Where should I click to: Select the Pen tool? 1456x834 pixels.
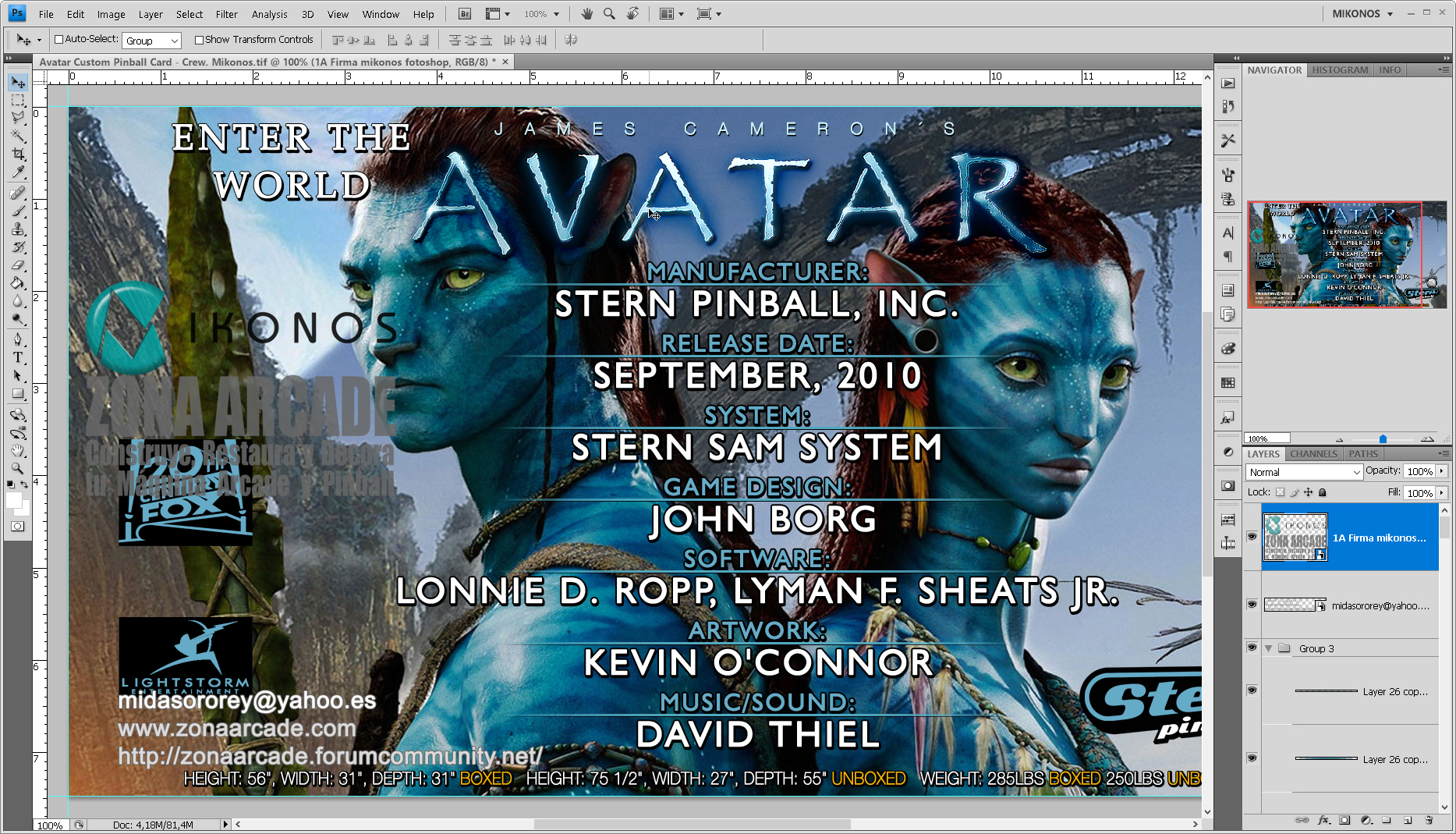pyautogui.click(x=17, y=338)
